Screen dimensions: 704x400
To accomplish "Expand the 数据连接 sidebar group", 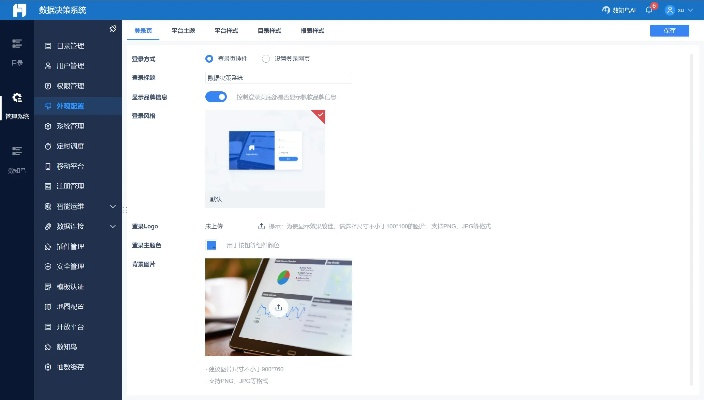I will pos(112,226).
